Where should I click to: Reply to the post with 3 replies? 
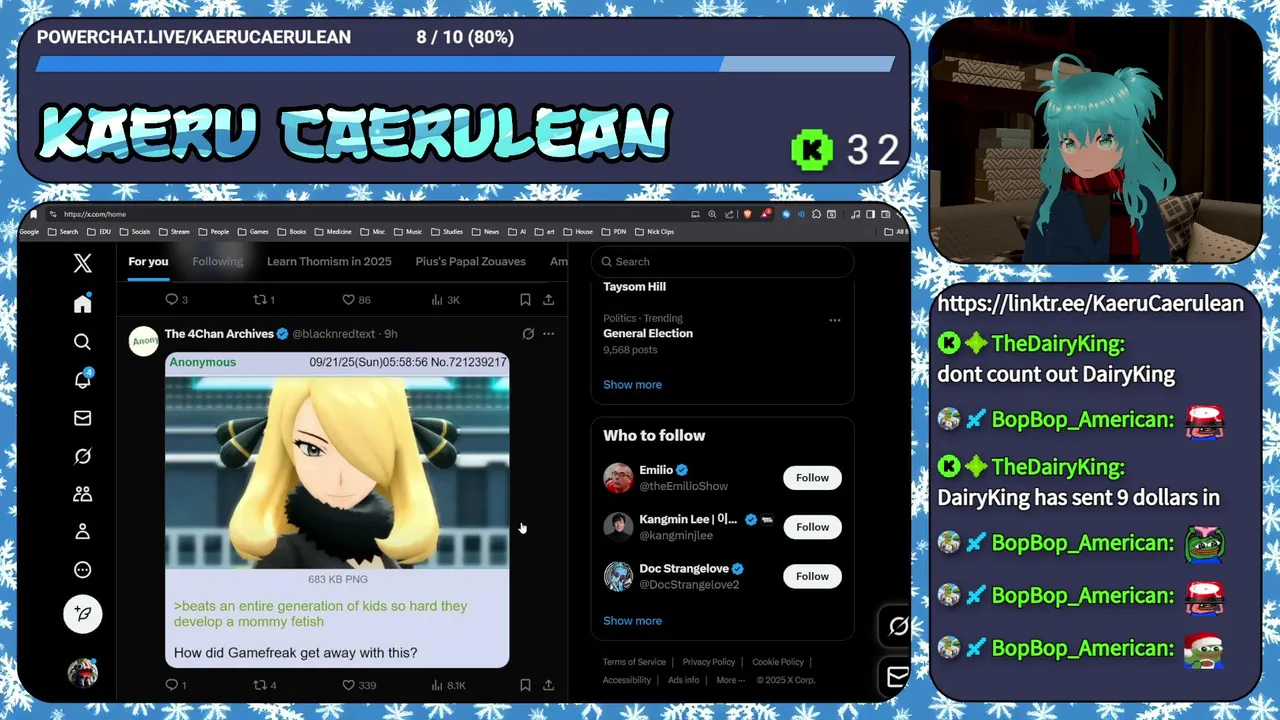pos(176,299)
